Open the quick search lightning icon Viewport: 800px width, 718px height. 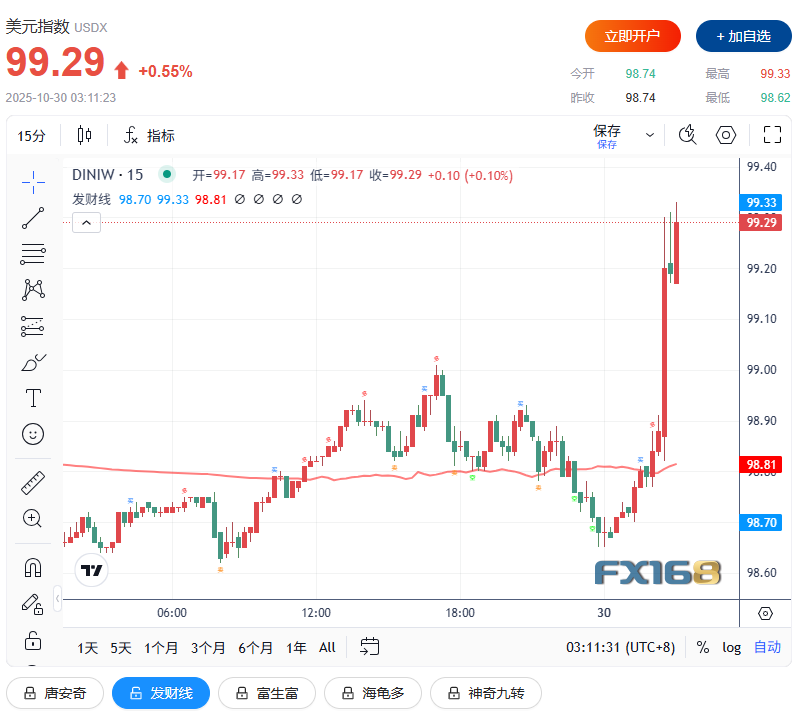click(688, 135)
